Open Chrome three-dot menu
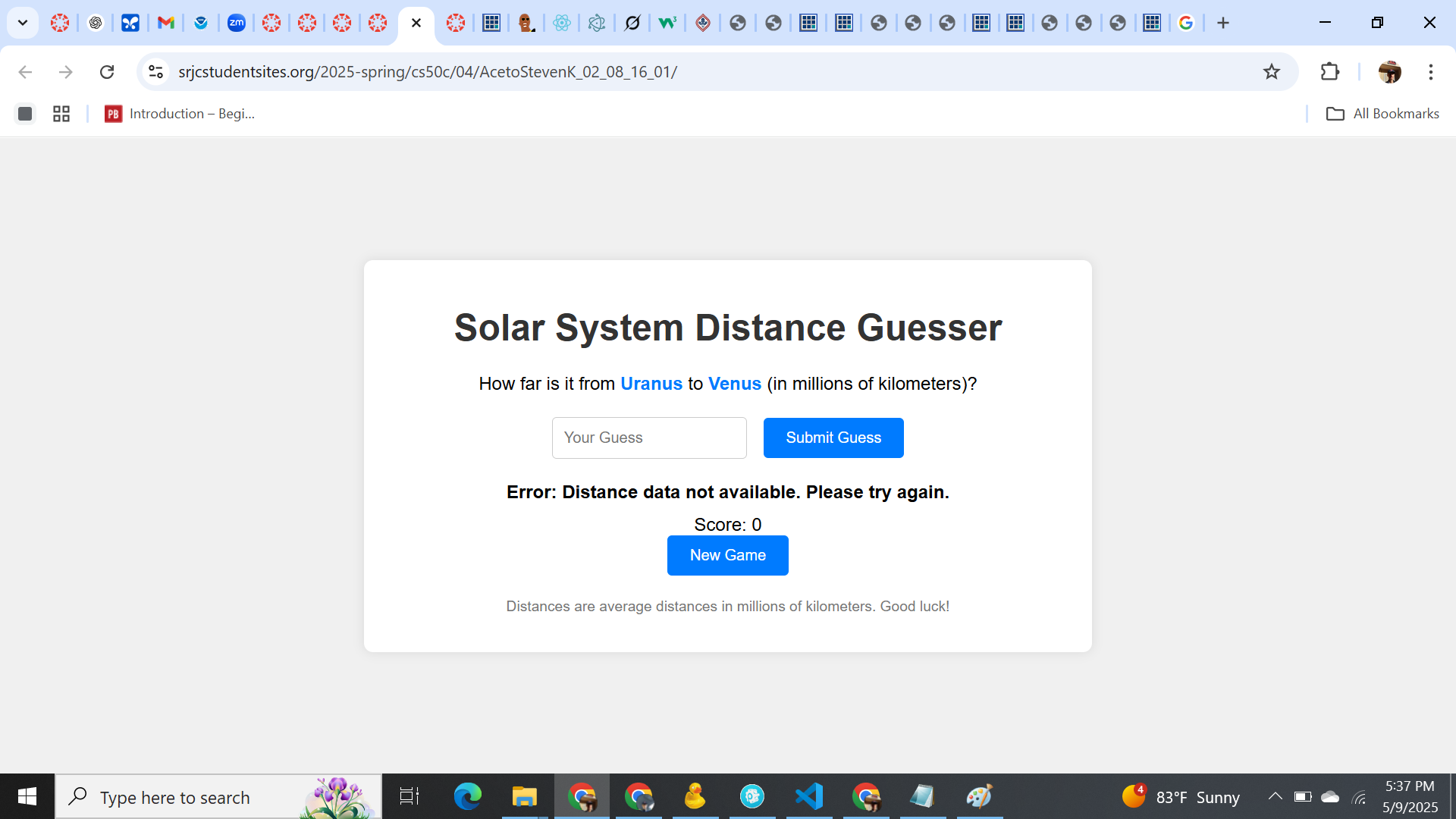1456x819 pixels. point(1430,71)
